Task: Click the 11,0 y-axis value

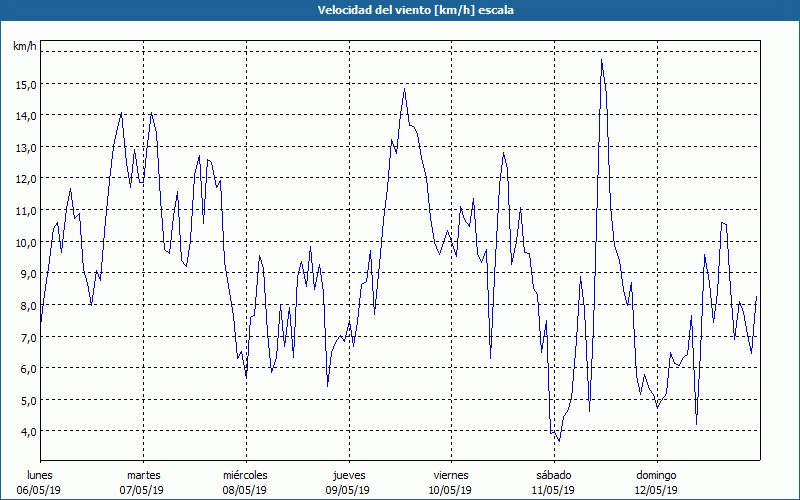Action: coord(26,211)
